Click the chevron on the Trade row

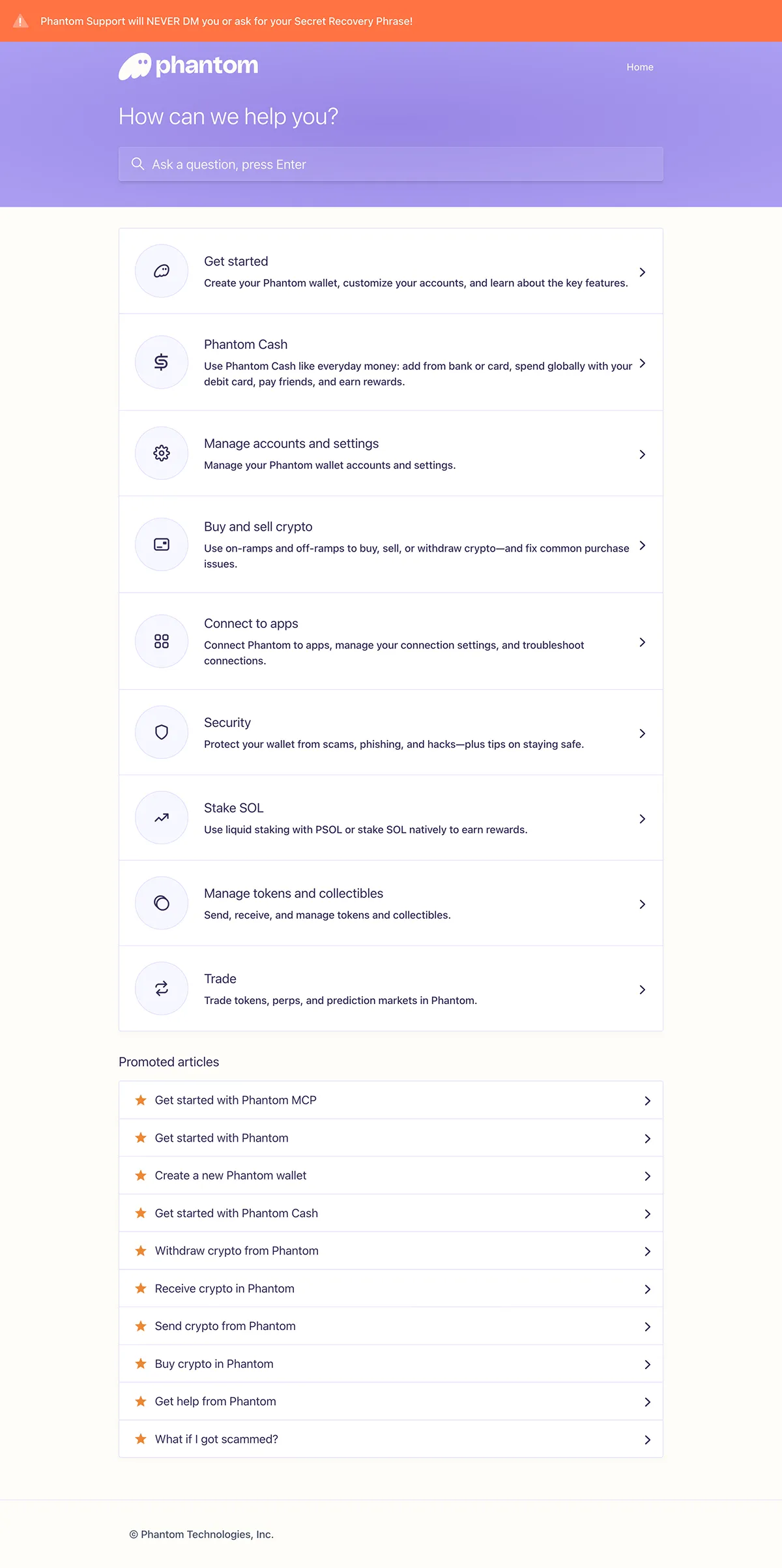[642, 990]
